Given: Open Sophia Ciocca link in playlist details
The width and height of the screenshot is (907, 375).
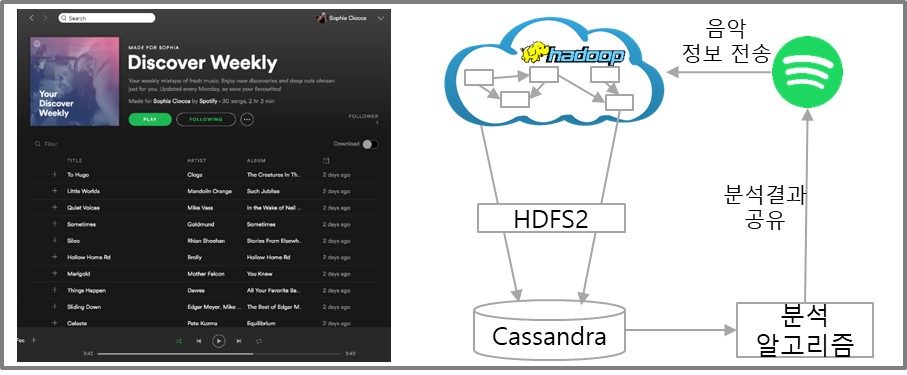Looking at the screenshot, I should pos(172,101).
